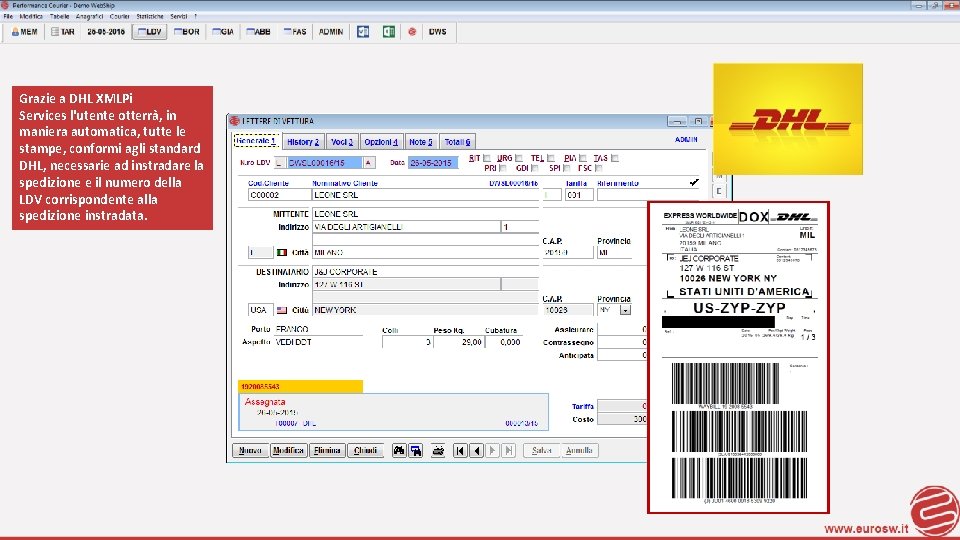Screen dimensions: 960x540
Task: Click the Nuovo button
Action: (x=250, y=451)
